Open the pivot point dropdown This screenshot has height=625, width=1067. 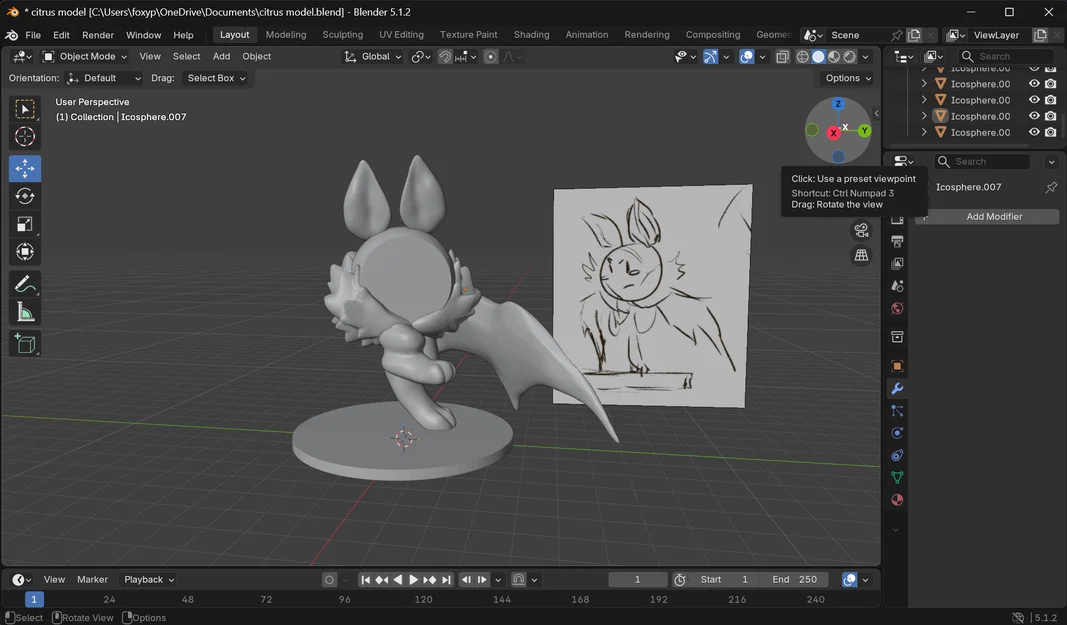point(421,57)
